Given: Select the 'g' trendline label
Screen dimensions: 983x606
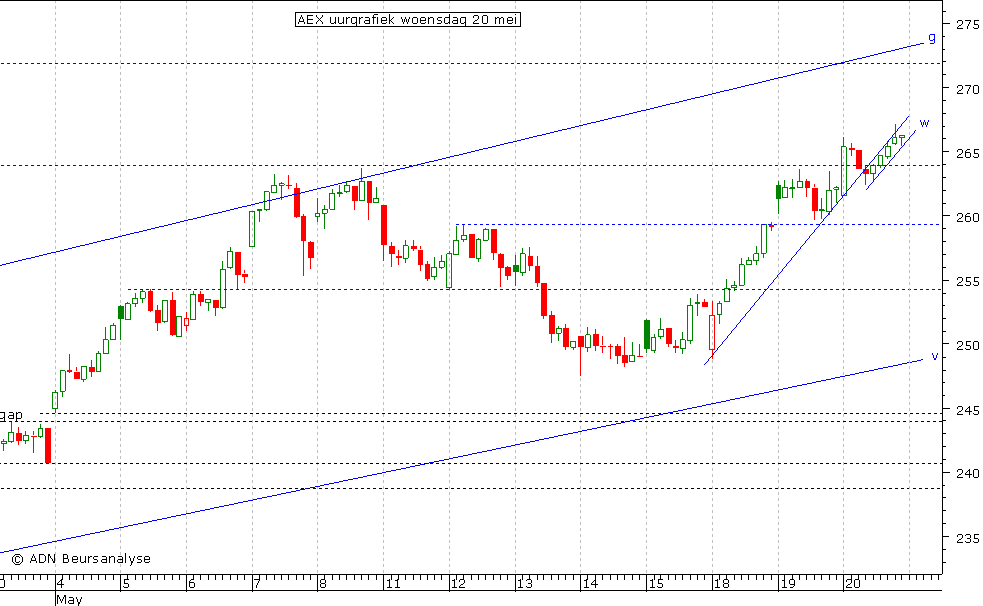Looking at the screenshot, I should click(x=932, y=38).
